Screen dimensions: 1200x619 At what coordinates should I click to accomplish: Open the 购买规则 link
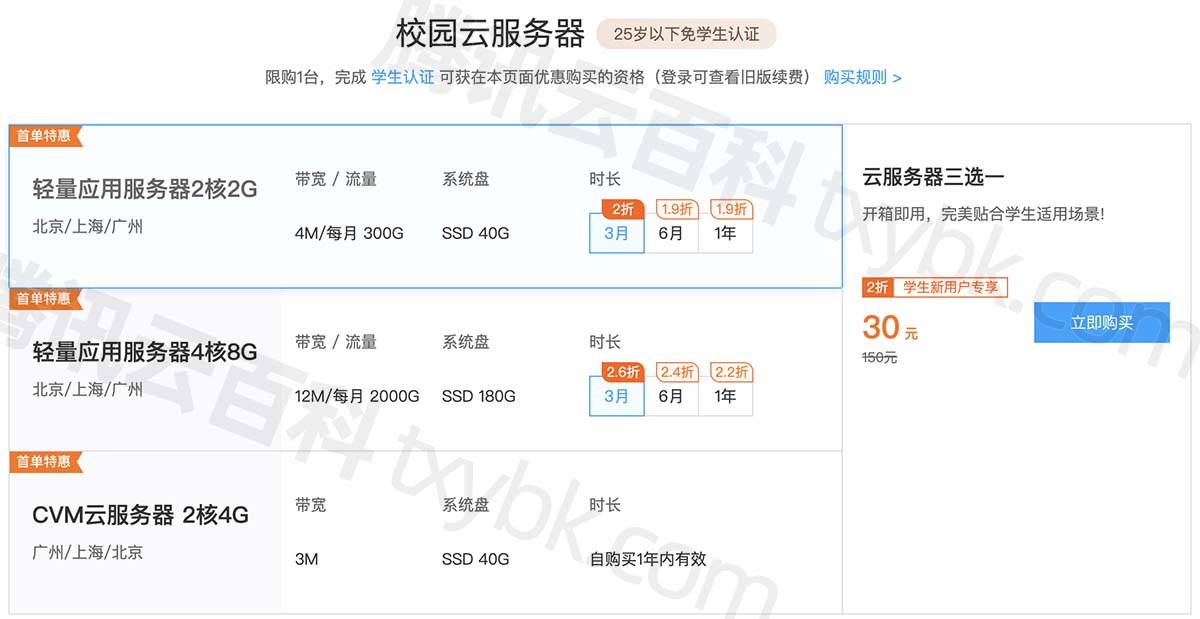tap(862, 77)
